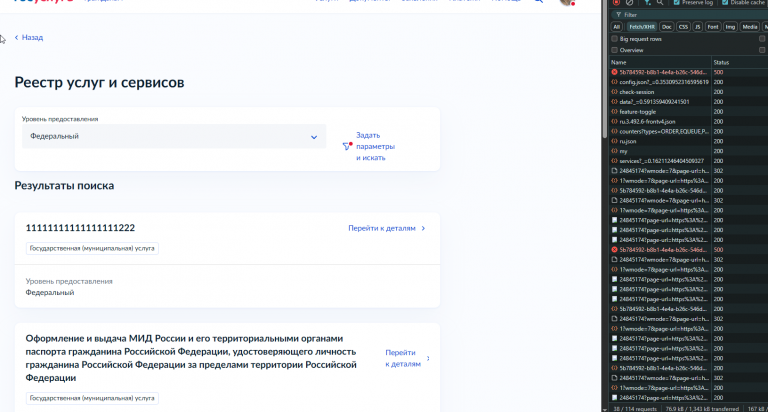
Task: Click the XHR icon beside the my request
Action: point(614,151)
